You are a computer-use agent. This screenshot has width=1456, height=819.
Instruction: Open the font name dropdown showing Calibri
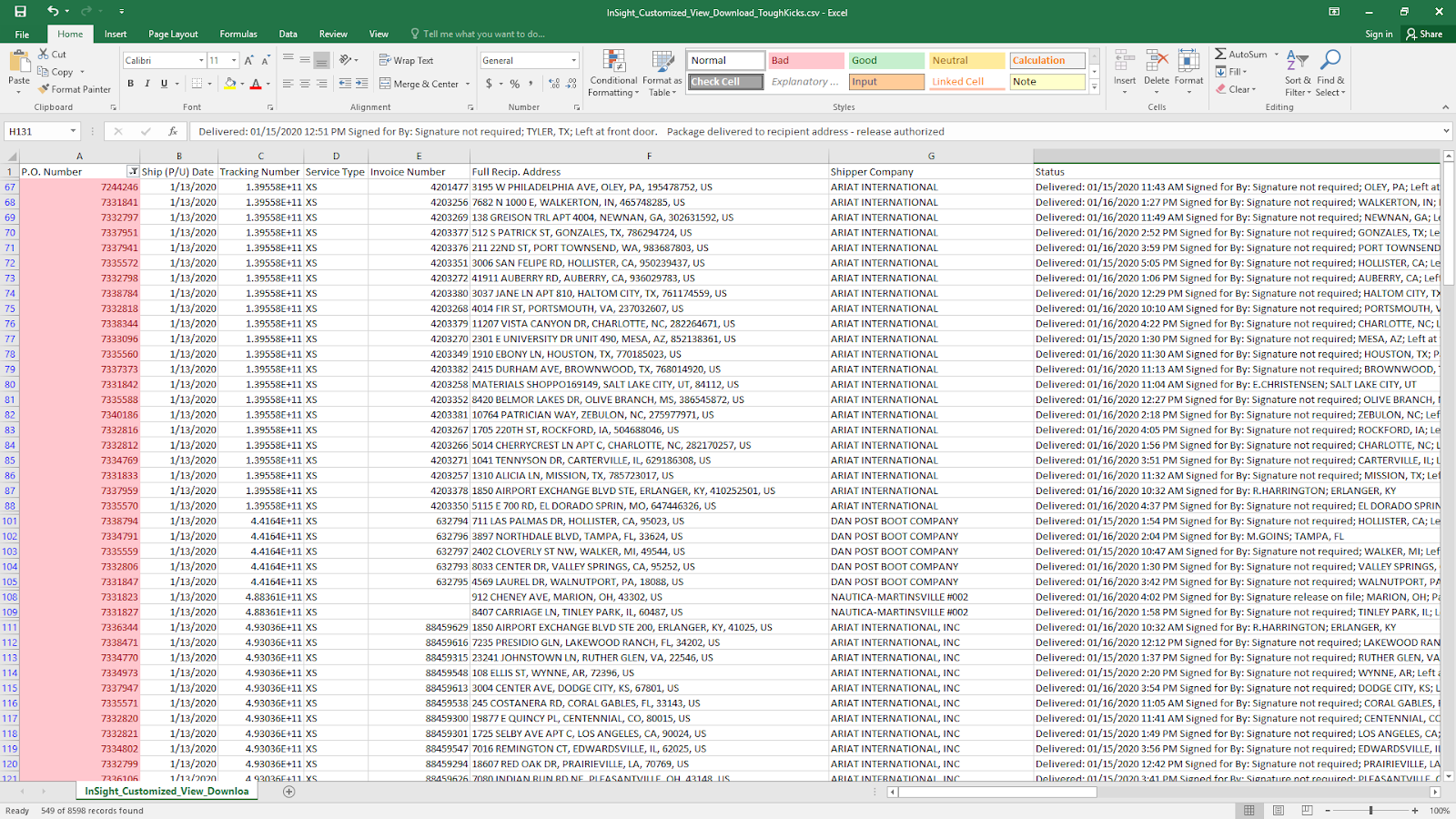[201, 60]
